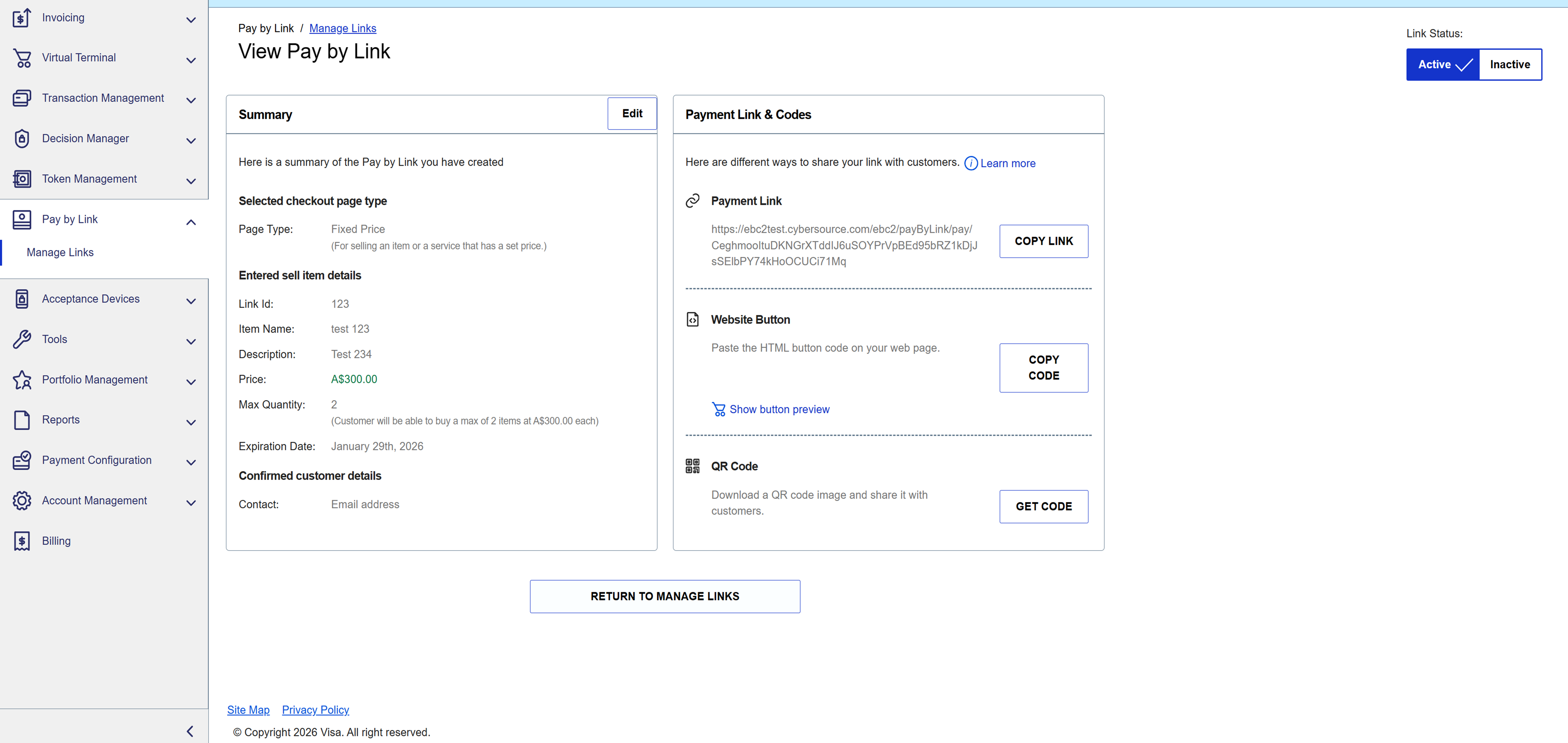Click the Invoicing sidebar icon
Screen dimensions: 1568x743
[21, 18]
